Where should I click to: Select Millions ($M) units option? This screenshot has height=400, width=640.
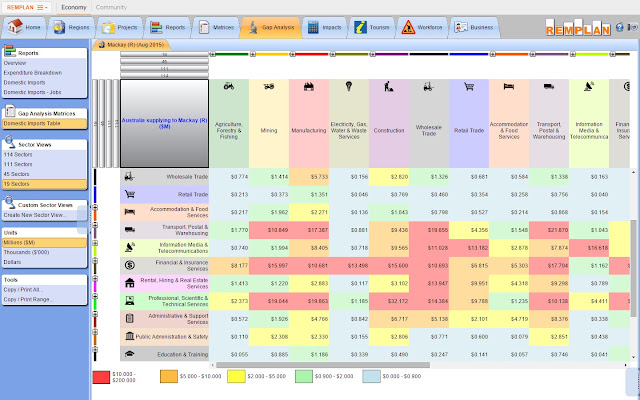[44, 242]
